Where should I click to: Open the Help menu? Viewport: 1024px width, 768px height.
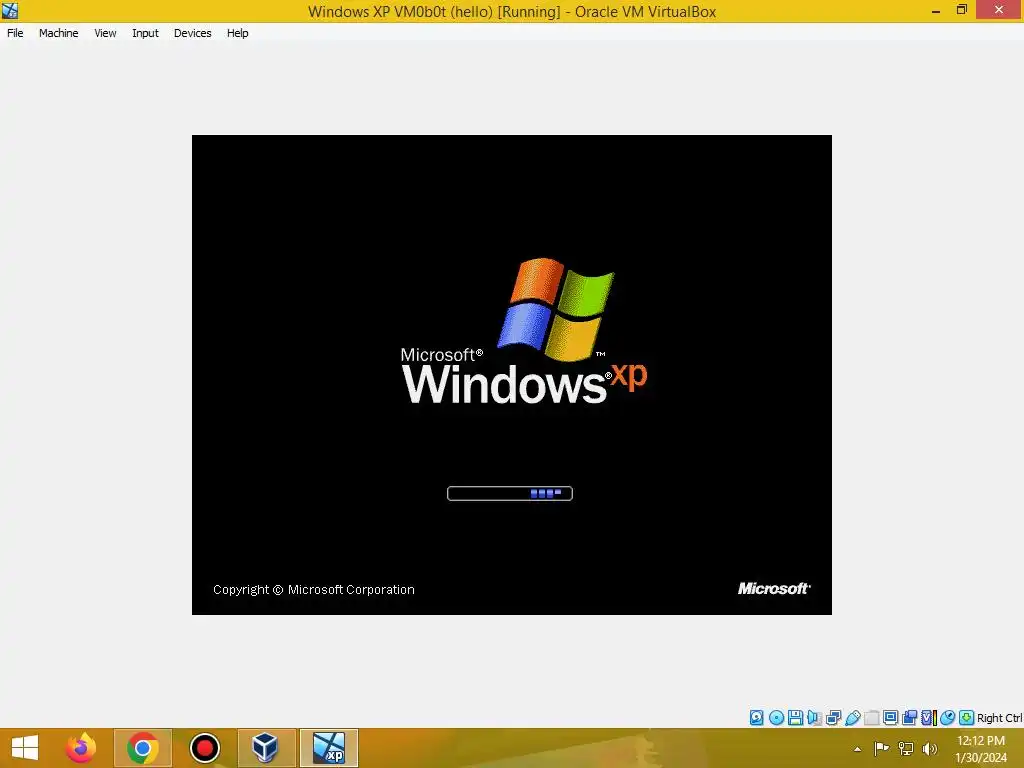pyautogui.click(x=238, y=33)
